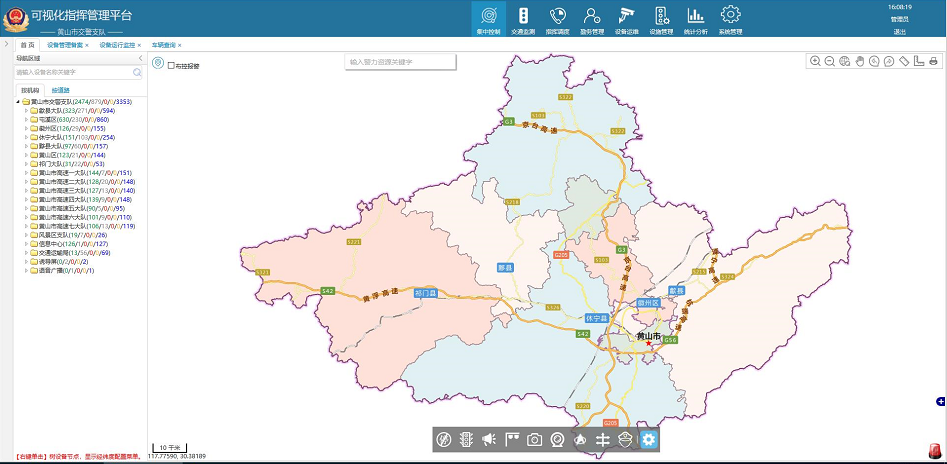Expand the 歙县大队 tree node

click(27, 111)
